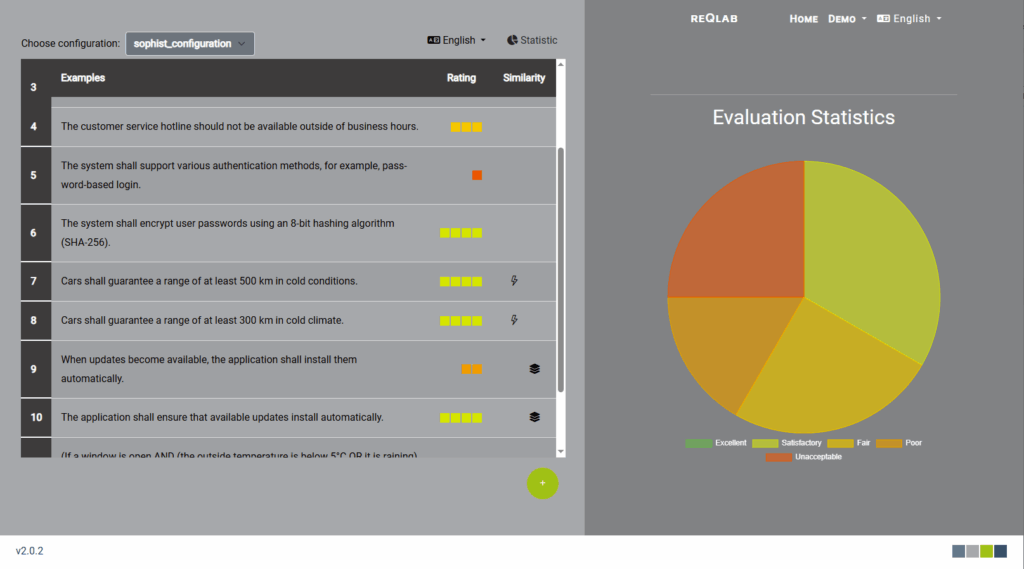
Task: Click the Examples column header
Action: [83, 78]
